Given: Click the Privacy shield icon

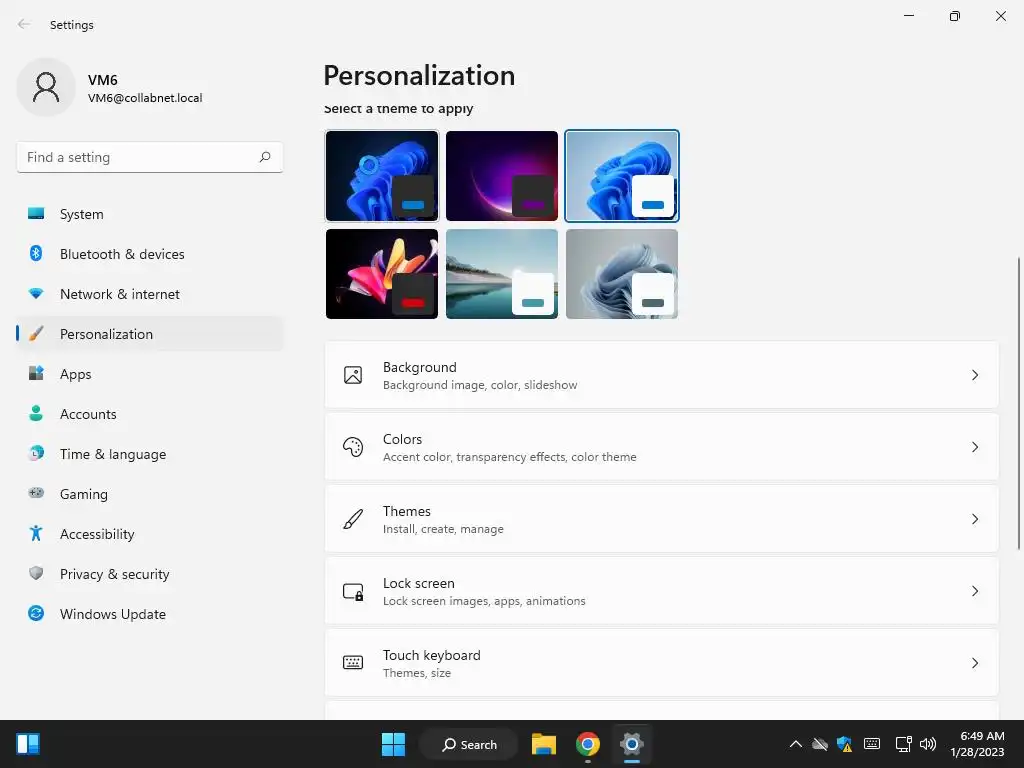Looking at the screenshot, I should tap(36, 573).
